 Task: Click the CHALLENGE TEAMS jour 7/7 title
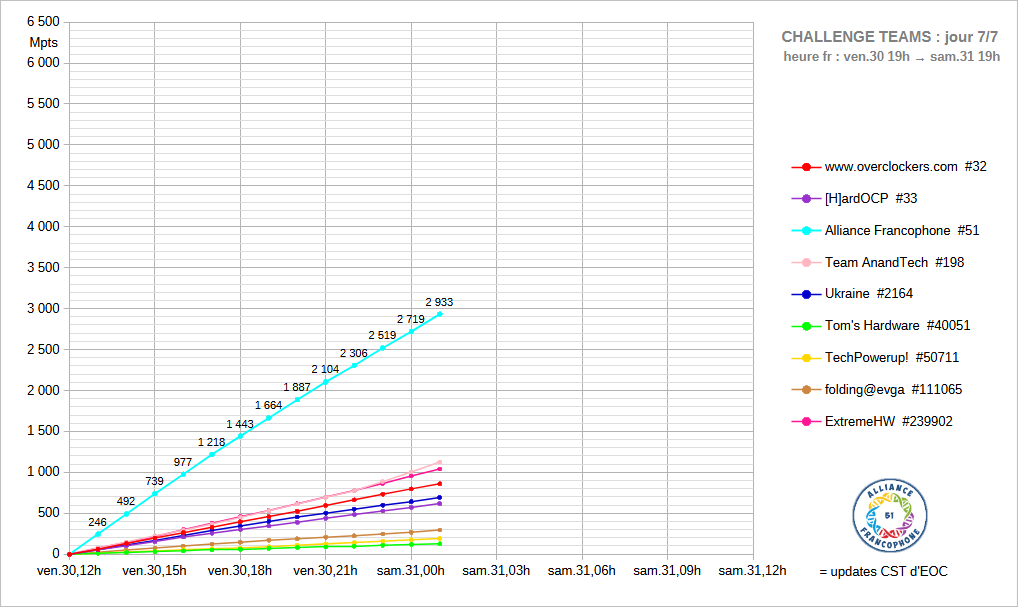tap(890, 37)
